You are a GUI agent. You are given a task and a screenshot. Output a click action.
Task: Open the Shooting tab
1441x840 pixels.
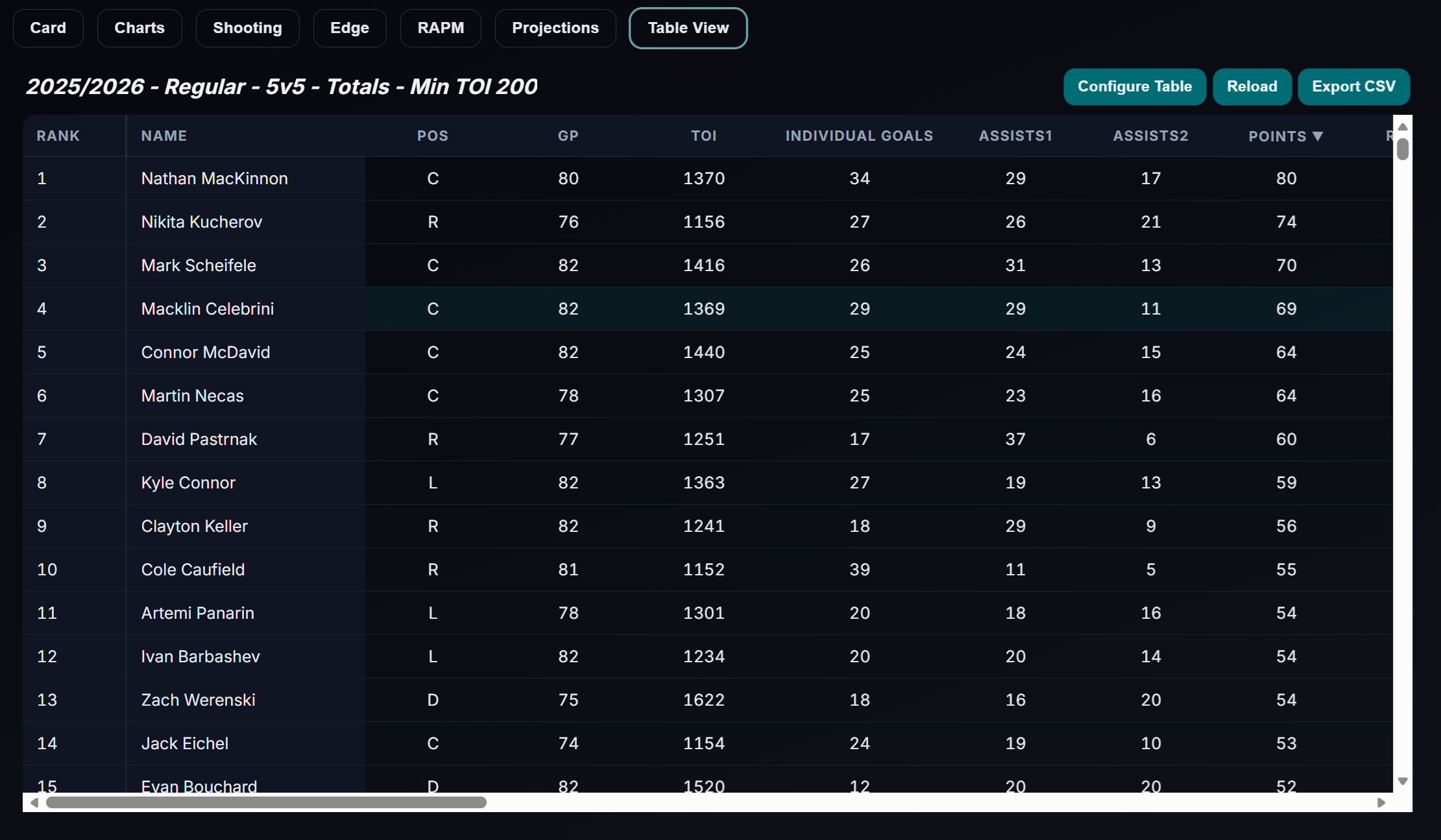click(x=247, y=28)
